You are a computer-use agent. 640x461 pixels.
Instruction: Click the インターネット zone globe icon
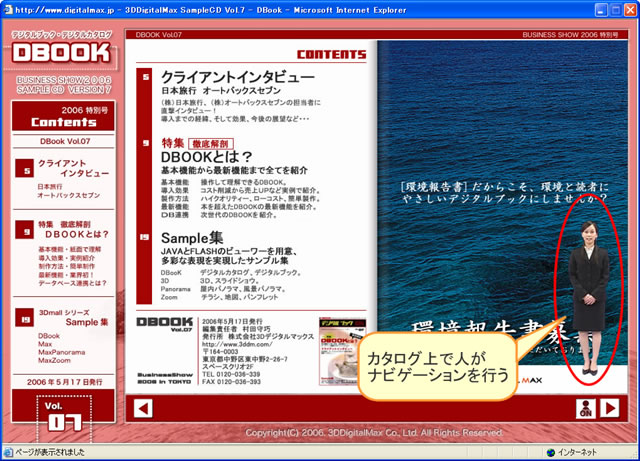click(551, 452)
